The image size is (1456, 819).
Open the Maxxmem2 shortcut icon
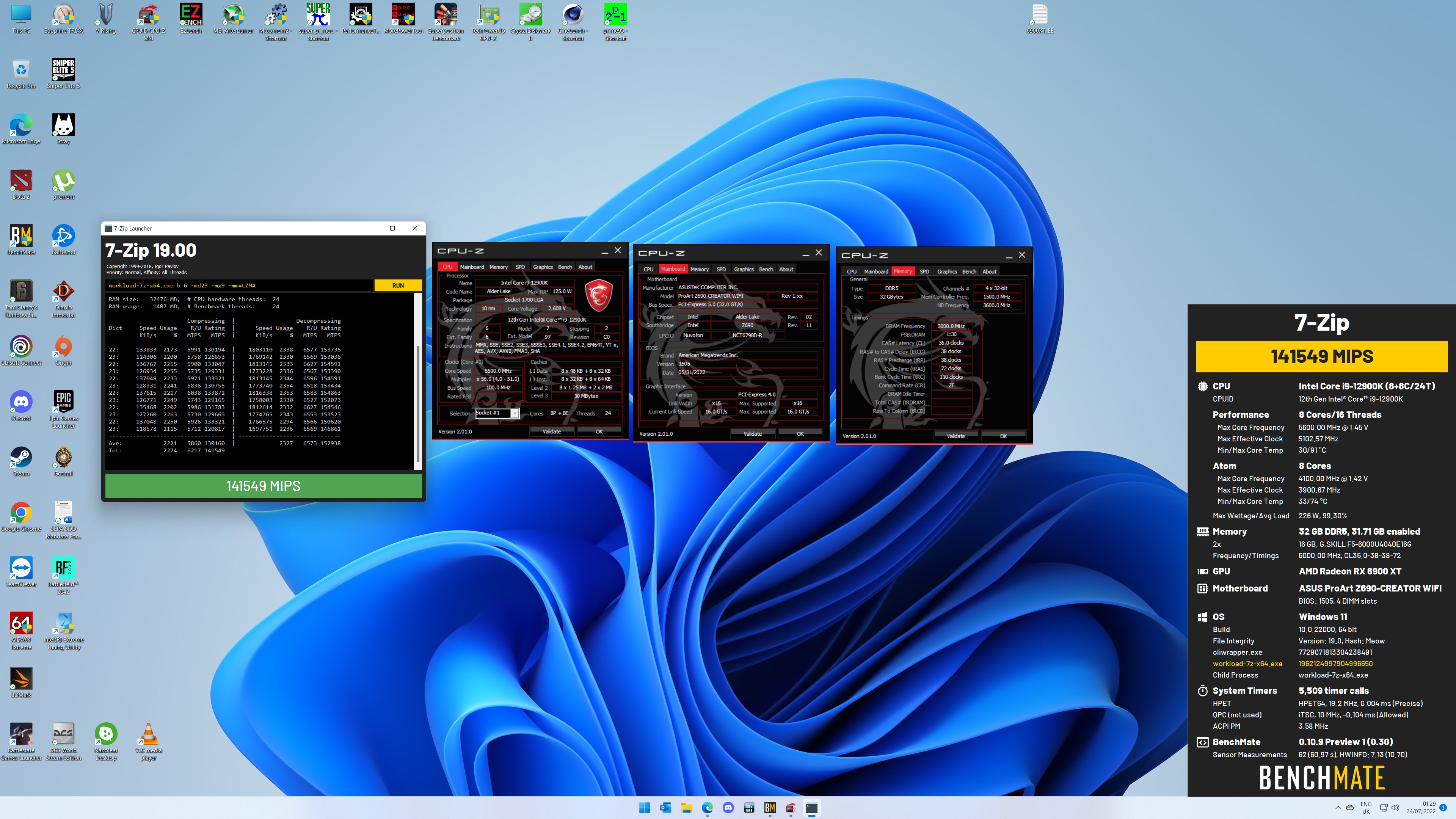[276, 22]
